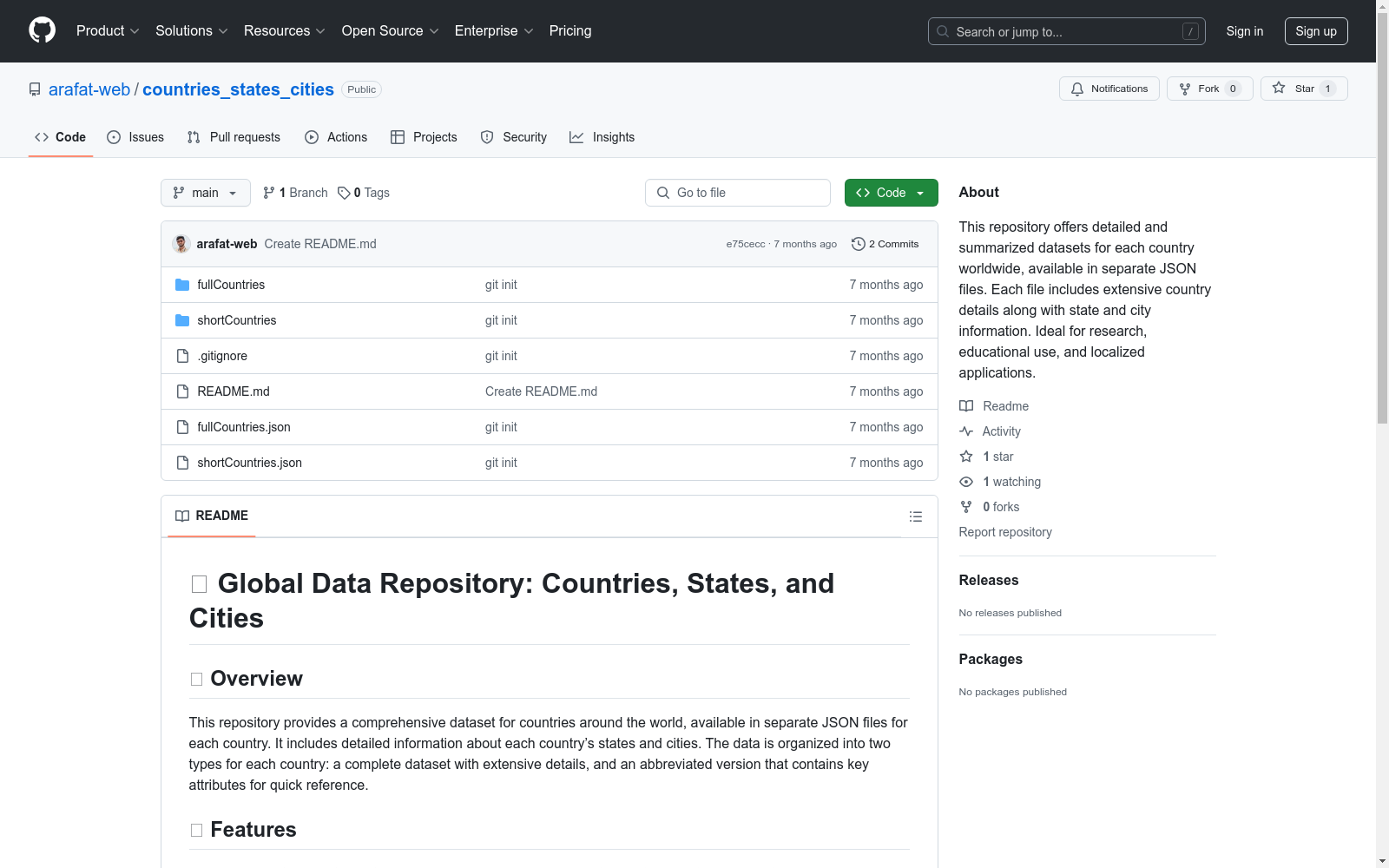Click the history clock icon near Commits
The width and height of the screenshot is (1389, 868).
pyautogui.click(x=859, y=244)
